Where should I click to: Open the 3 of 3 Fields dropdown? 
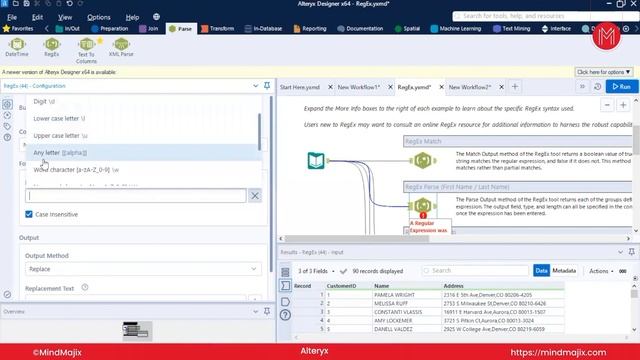(316, 271)
